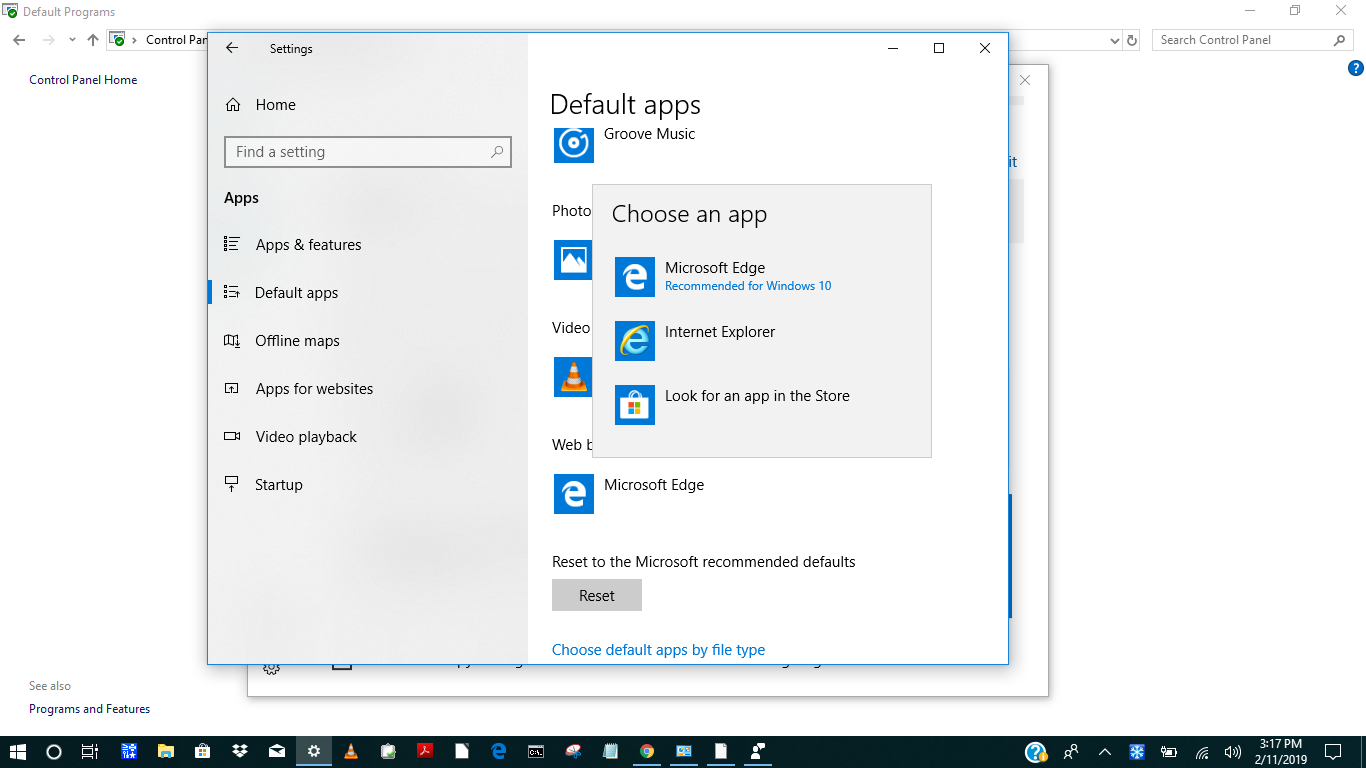
Task: Open Snipping Tool from the taskbar
Action: (x=573, y=751)
